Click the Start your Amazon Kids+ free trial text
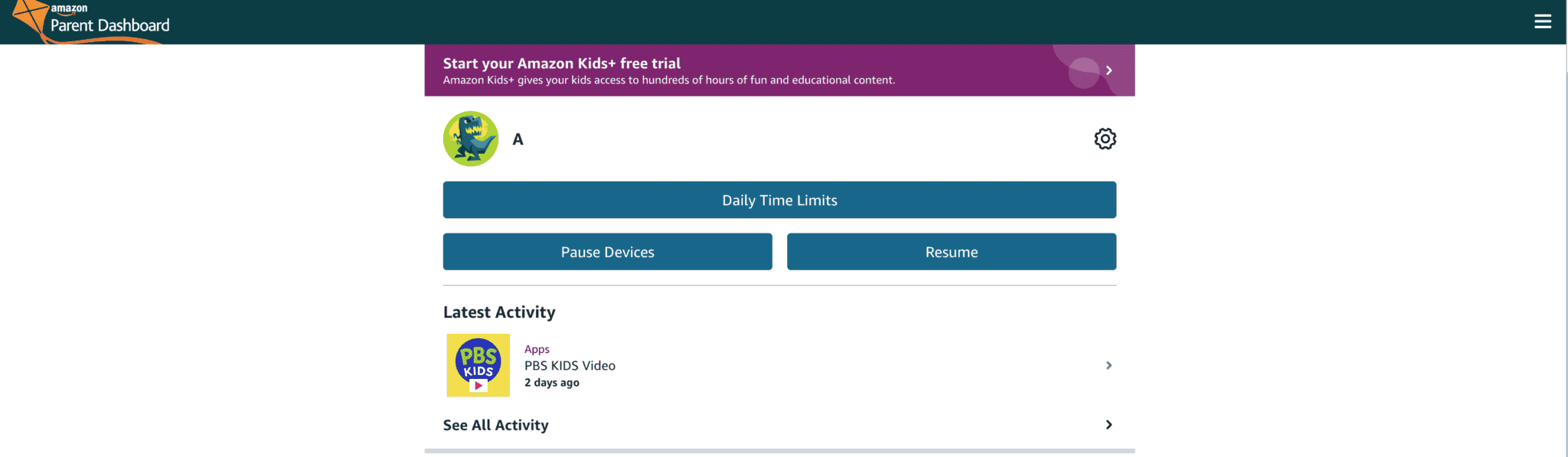This screenshot has width=1568, height=457. click(561, 63)
